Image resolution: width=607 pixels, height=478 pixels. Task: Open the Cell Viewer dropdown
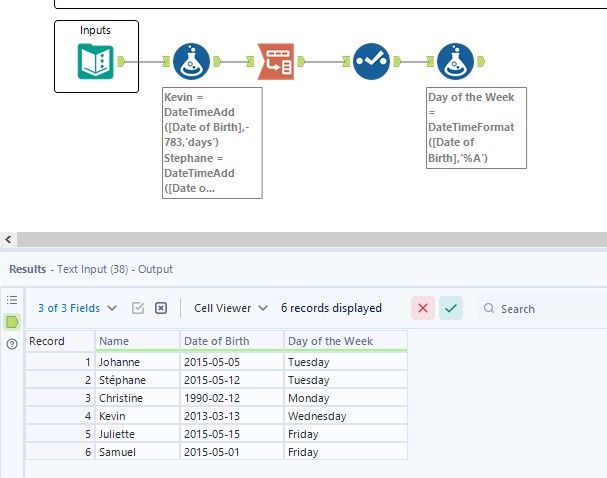231,308
